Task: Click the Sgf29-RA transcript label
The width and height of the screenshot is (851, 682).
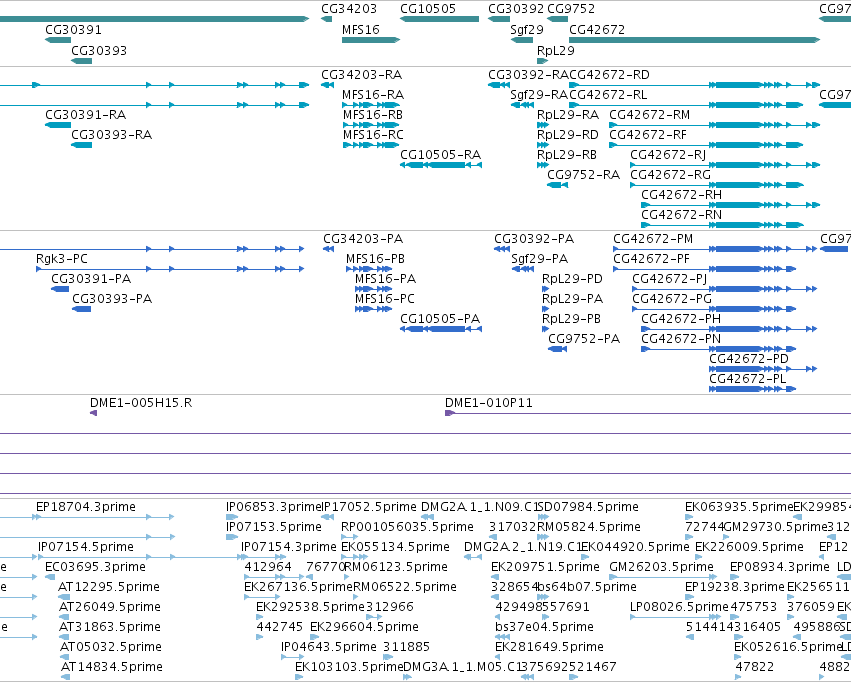Action: [539, 94]
